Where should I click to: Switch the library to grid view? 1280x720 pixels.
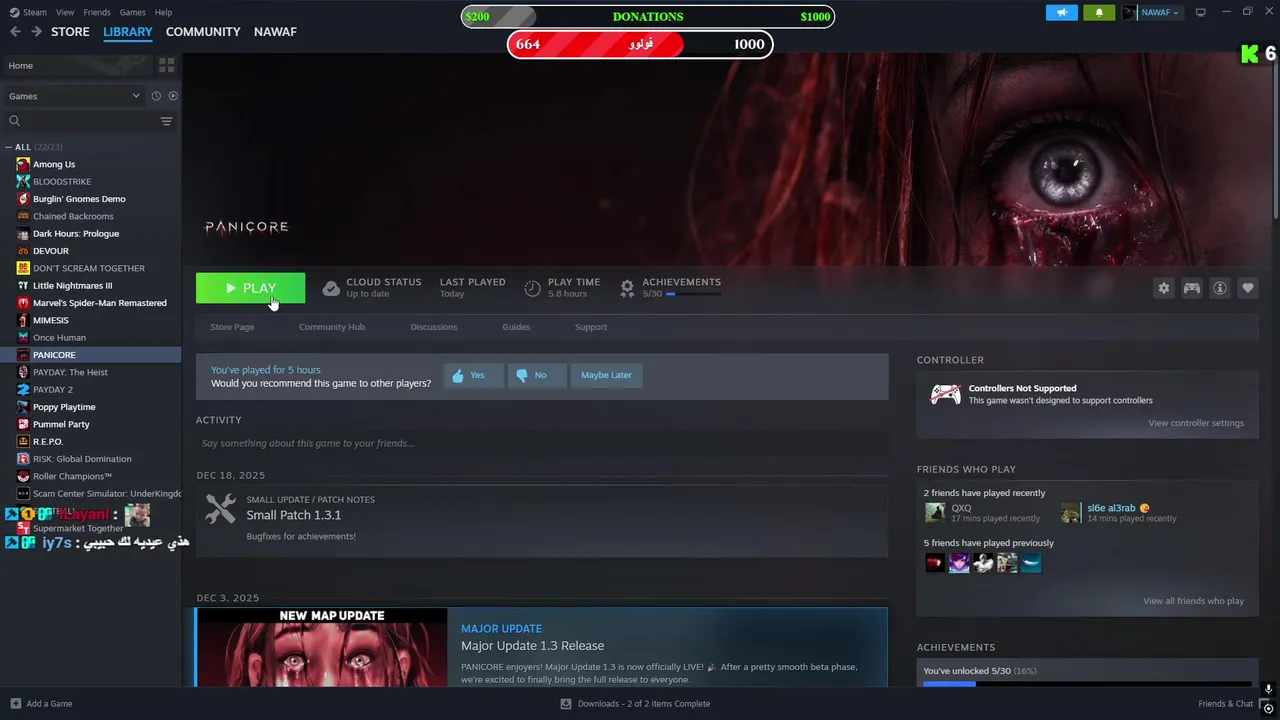pos(166,65)
